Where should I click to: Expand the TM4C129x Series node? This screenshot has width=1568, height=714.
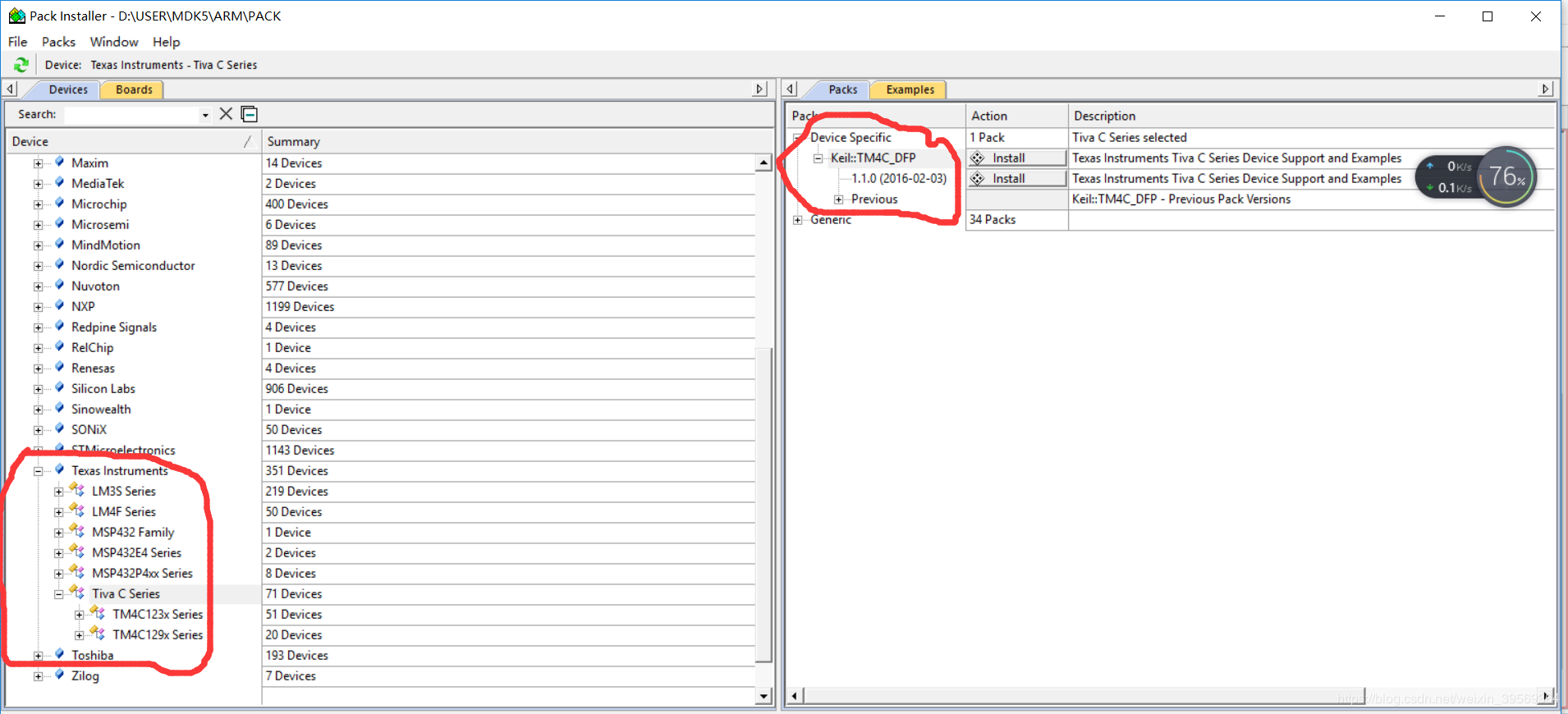pos(79,635)
